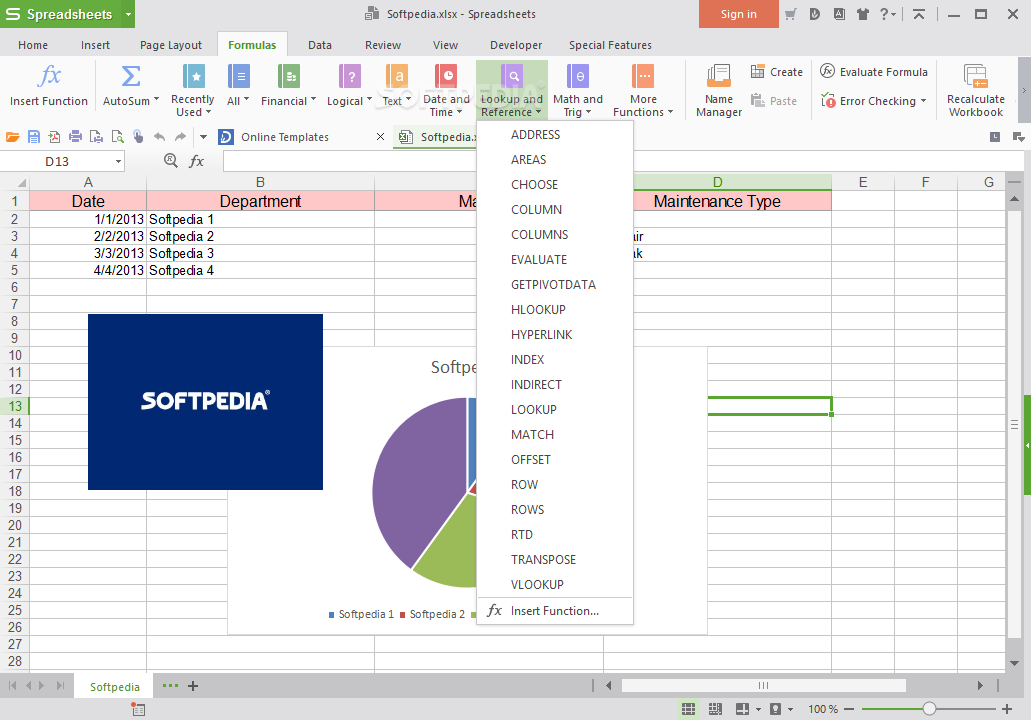Viewport: 1031px width, 720px height.
Task: Click the zoom slider handle
Action: [x=929, y=709]
